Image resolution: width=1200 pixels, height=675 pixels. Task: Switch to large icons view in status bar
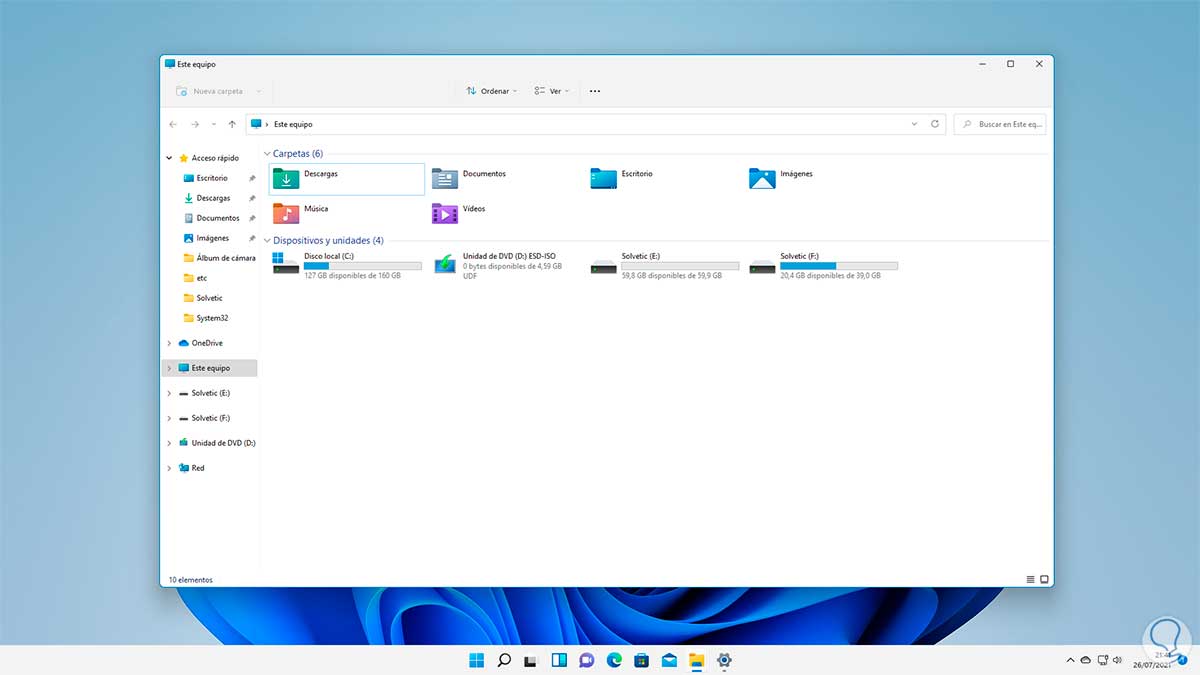click(x=1044, y=579)
